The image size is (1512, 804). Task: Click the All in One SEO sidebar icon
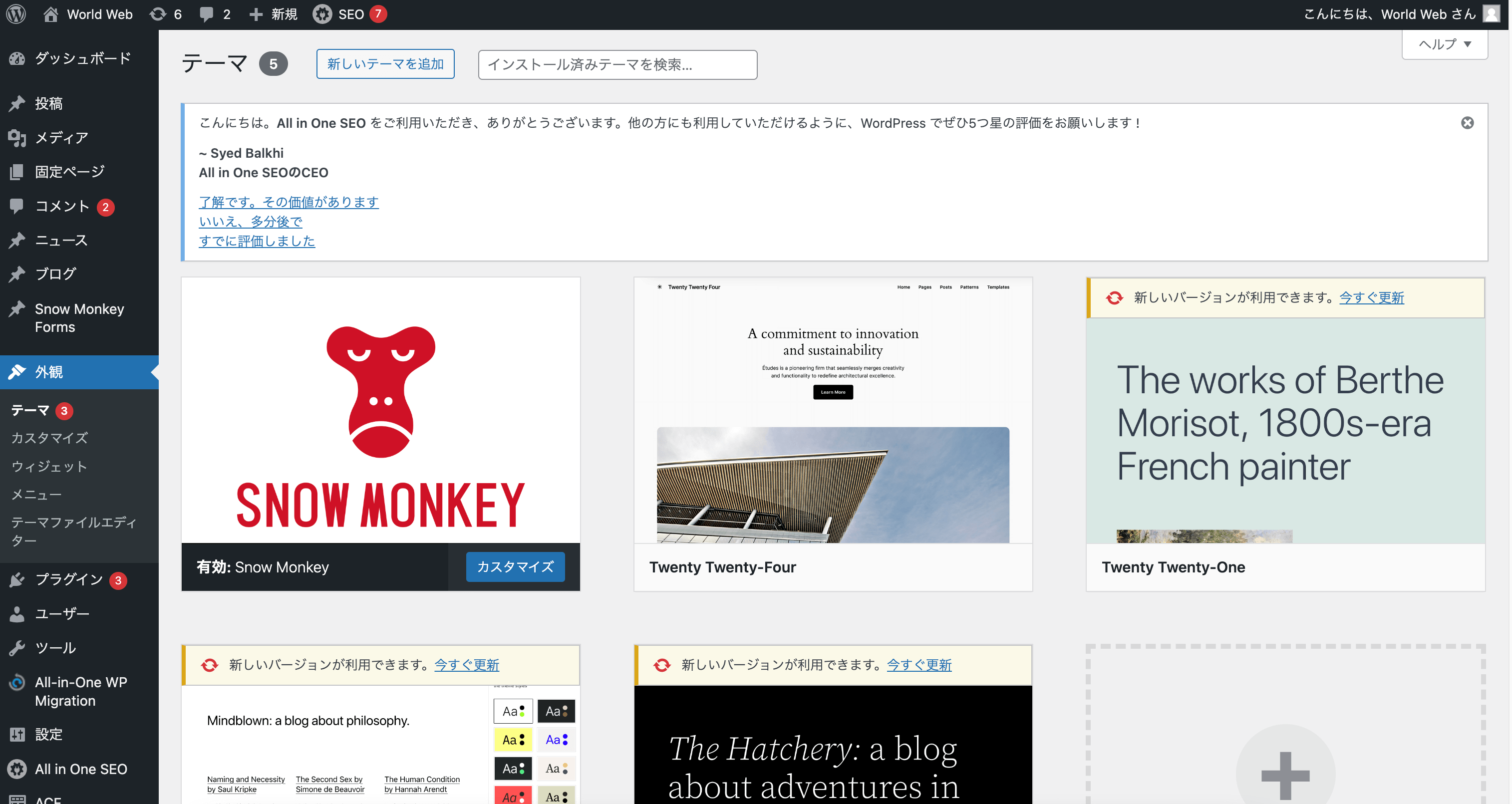17,768
